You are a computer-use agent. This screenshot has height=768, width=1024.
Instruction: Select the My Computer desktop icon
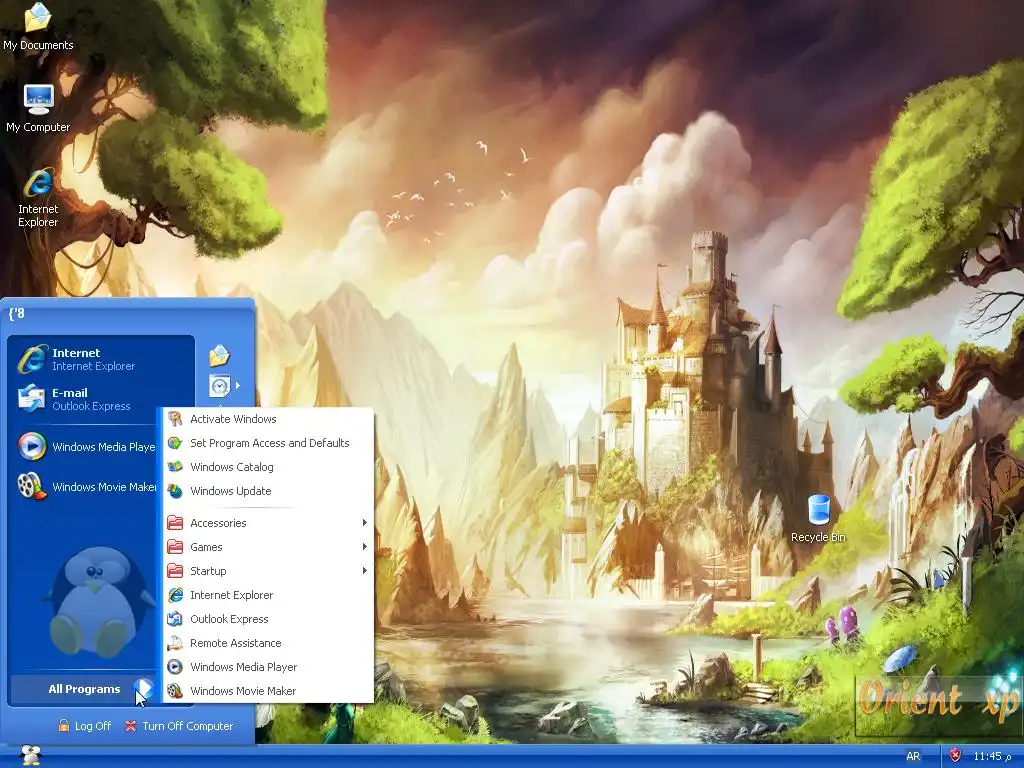click(38, 108)
